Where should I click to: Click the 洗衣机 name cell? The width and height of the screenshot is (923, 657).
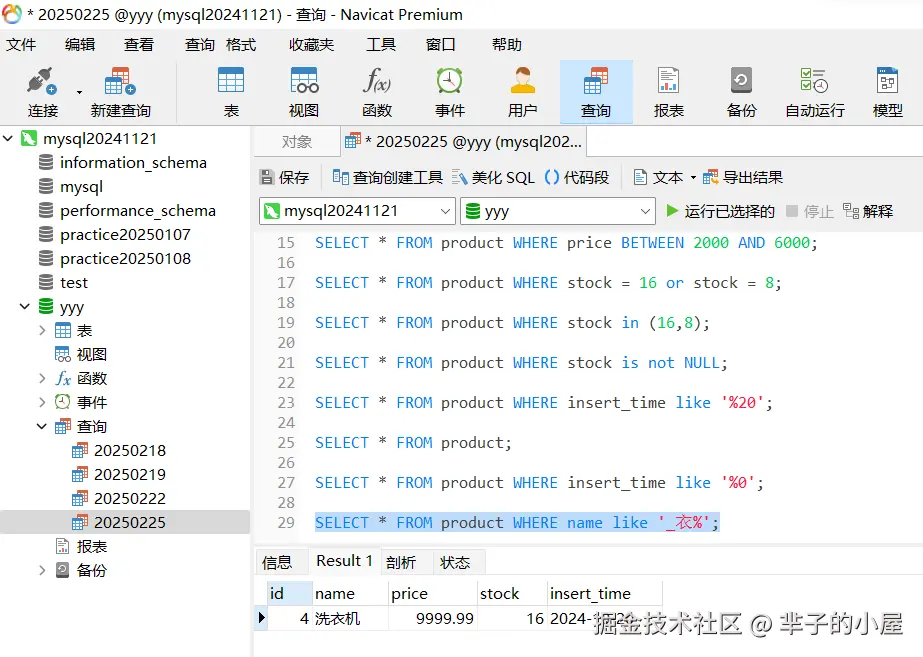click(x=350, y=618)
